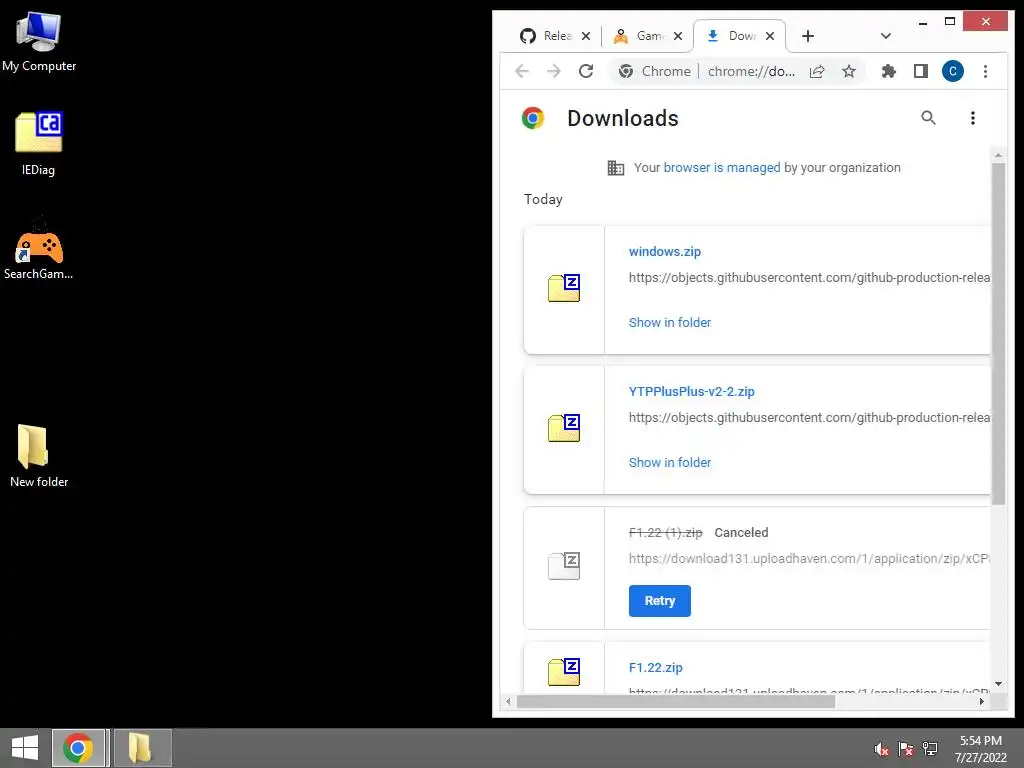Open Chrome main menu
Viewport: 1024px width, 768px height.
(985, 71)
